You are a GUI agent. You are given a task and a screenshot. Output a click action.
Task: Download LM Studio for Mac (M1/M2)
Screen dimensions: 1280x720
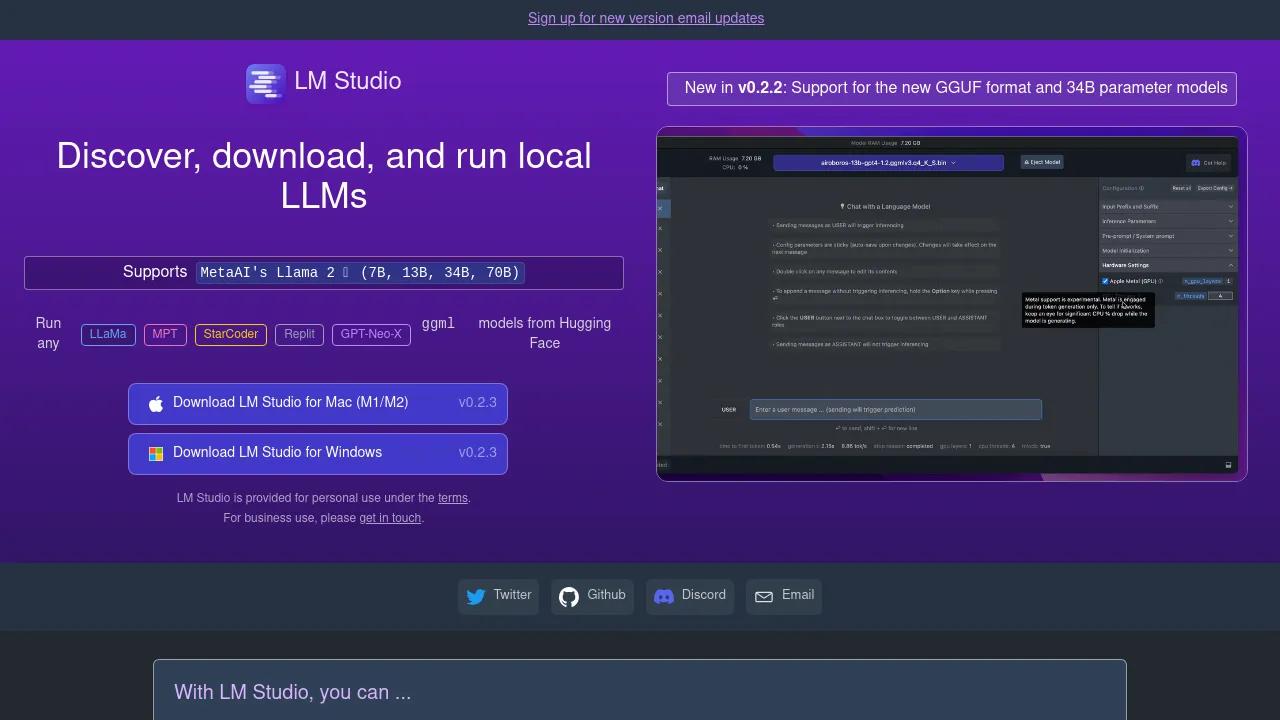pos(318,403)
